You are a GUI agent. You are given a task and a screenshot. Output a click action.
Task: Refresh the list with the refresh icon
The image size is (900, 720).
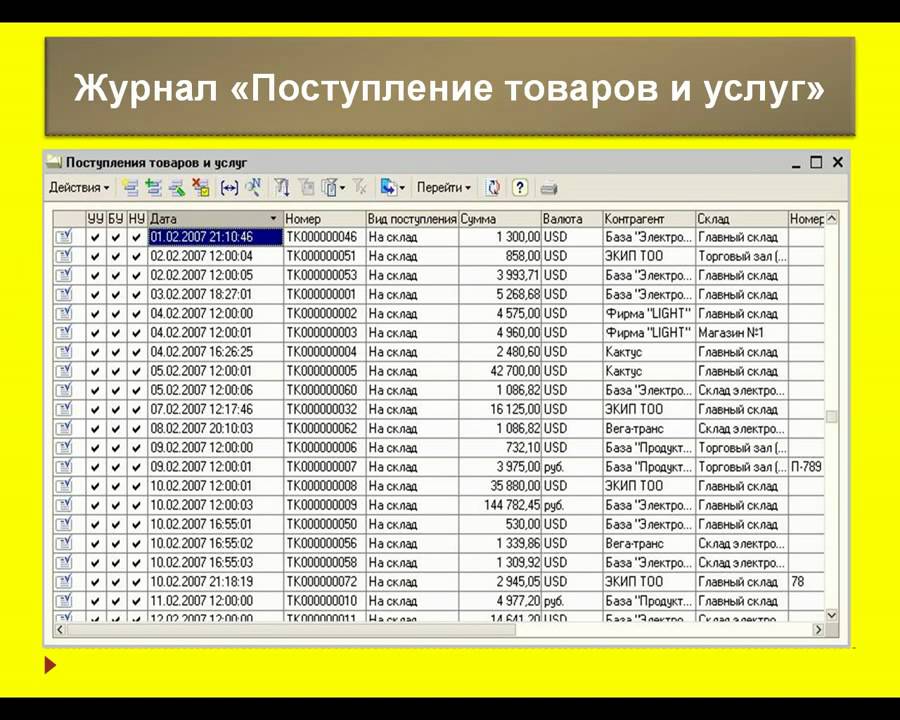tap(492, 188)
